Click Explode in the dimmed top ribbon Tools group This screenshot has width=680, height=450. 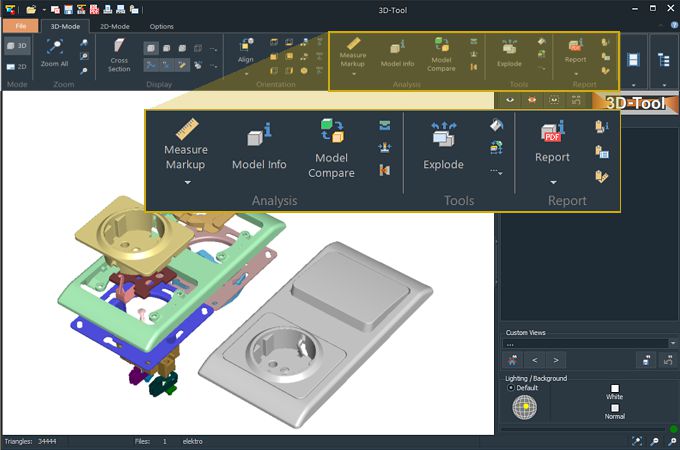coord(509,54)
